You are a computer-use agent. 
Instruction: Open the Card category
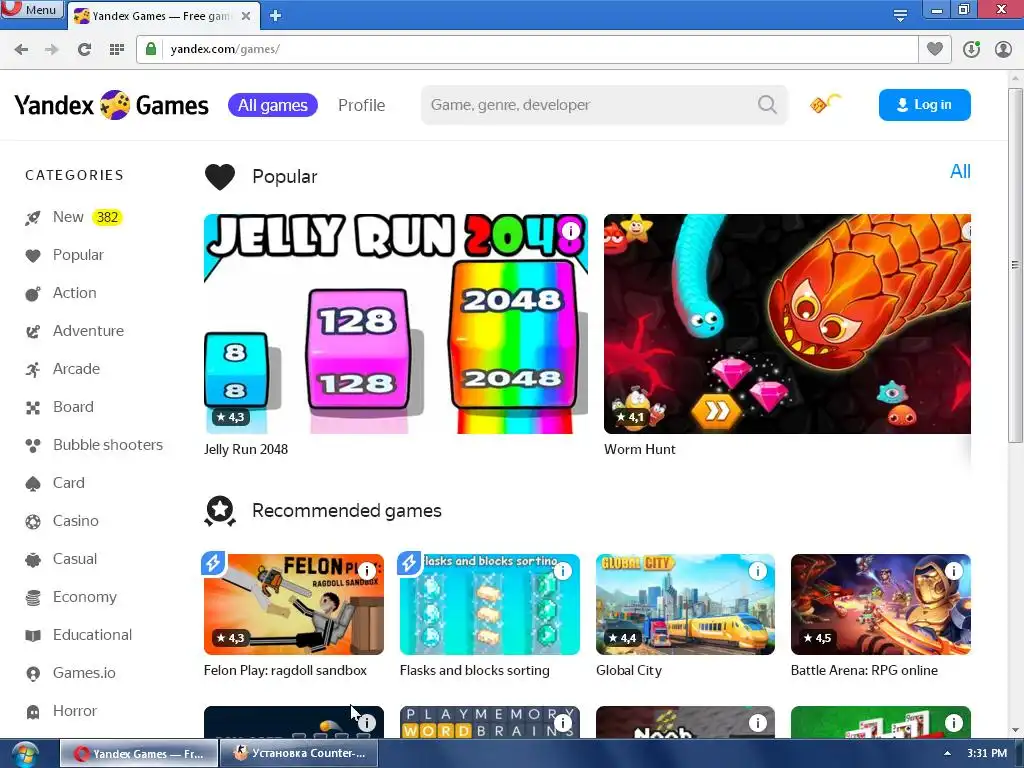55,483
